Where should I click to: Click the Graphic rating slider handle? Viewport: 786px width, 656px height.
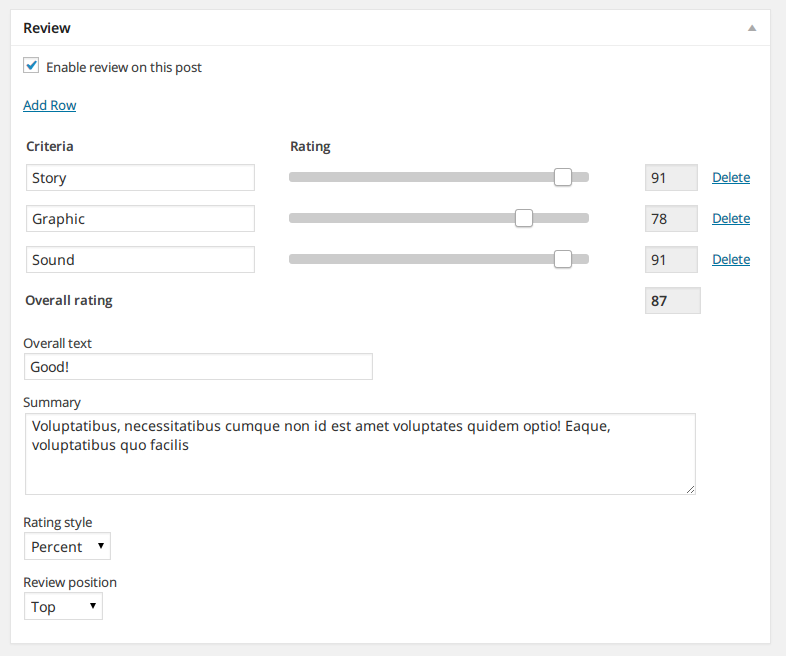pos(524,218)
